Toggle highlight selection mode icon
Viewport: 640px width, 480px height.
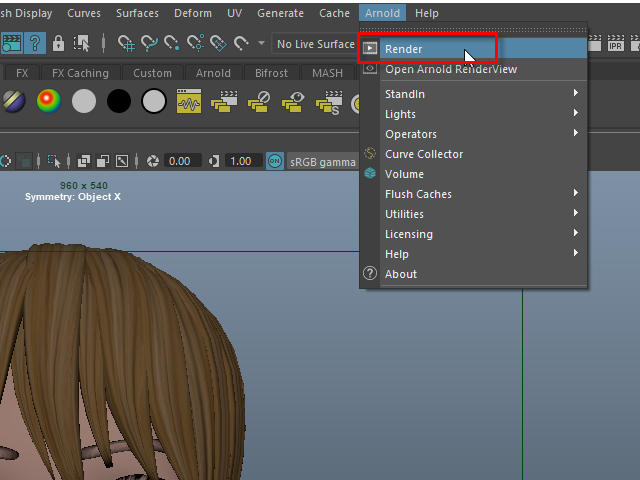coord(82,43)
